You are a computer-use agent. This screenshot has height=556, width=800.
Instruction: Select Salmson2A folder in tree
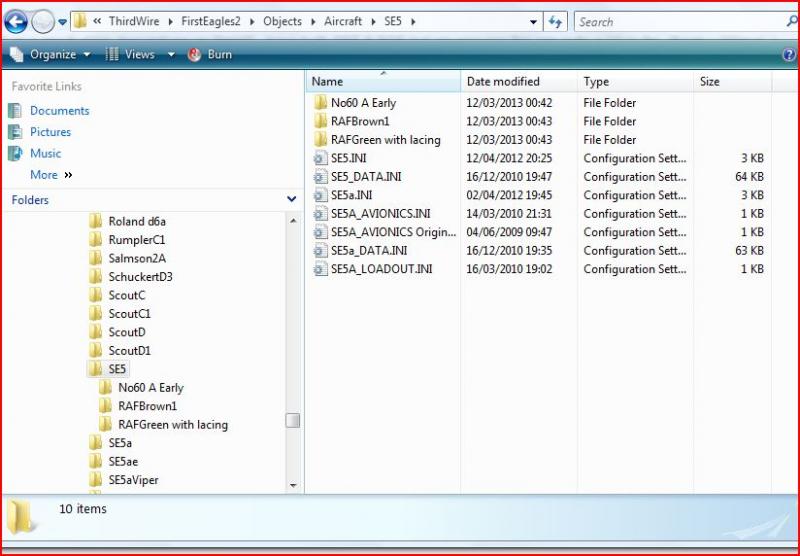[128, 258]
